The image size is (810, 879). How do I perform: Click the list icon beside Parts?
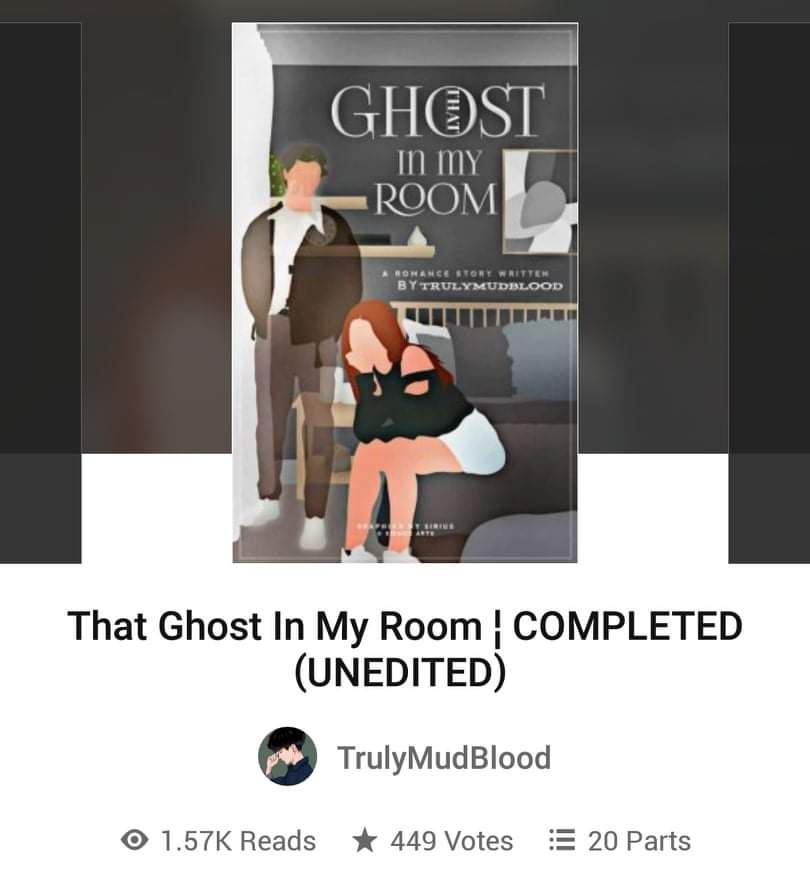pos(562,840)
